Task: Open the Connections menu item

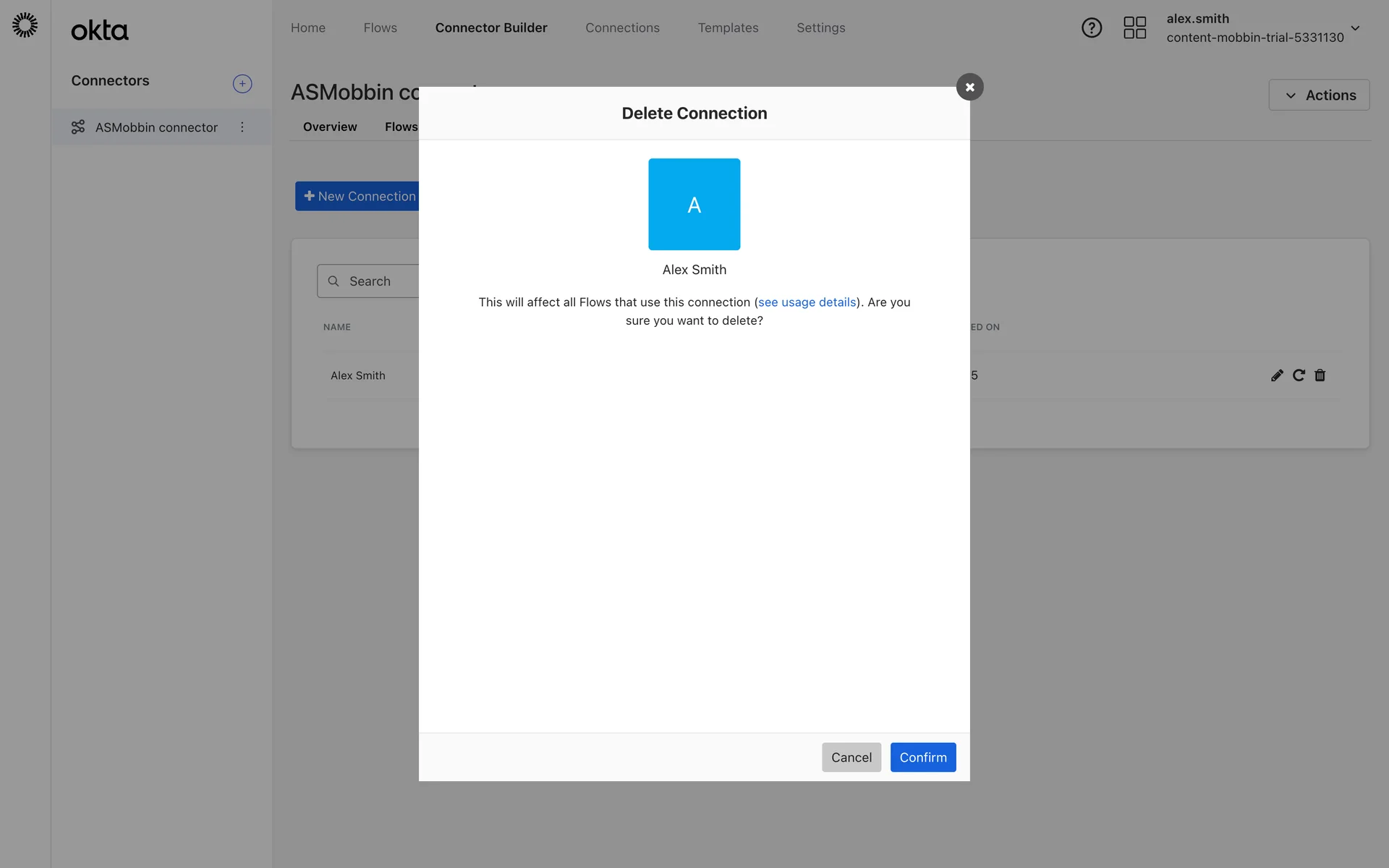Action: (622, 28)
